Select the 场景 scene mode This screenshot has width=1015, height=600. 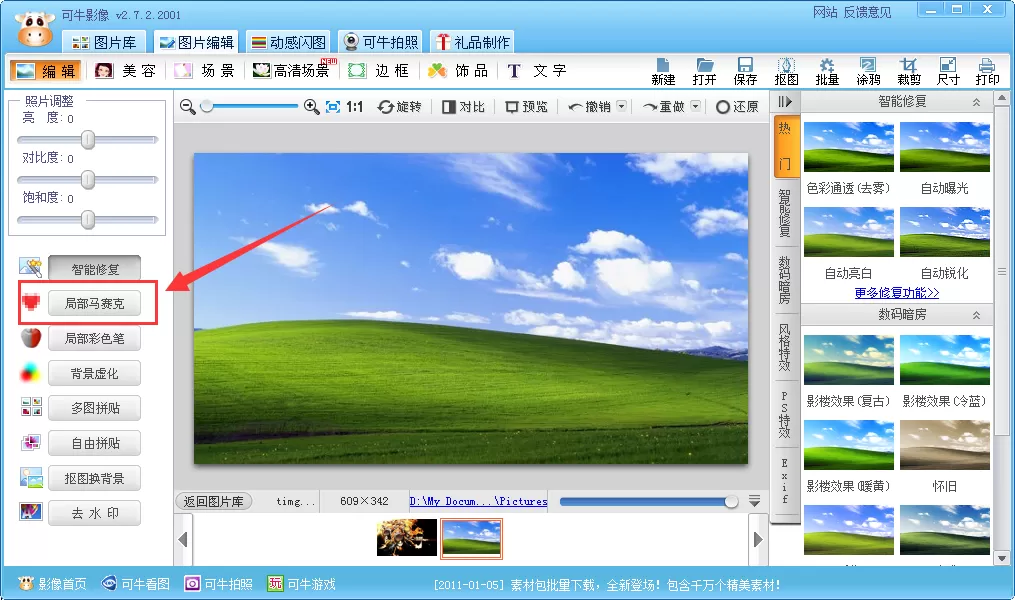click(x=205, y=71)
